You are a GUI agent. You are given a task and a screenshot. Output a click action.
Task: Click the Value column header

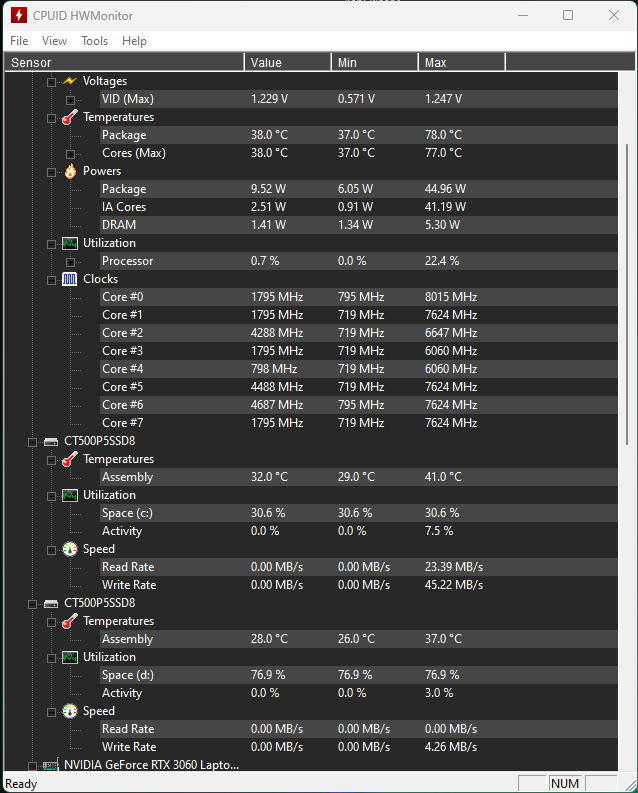point(288,62)
